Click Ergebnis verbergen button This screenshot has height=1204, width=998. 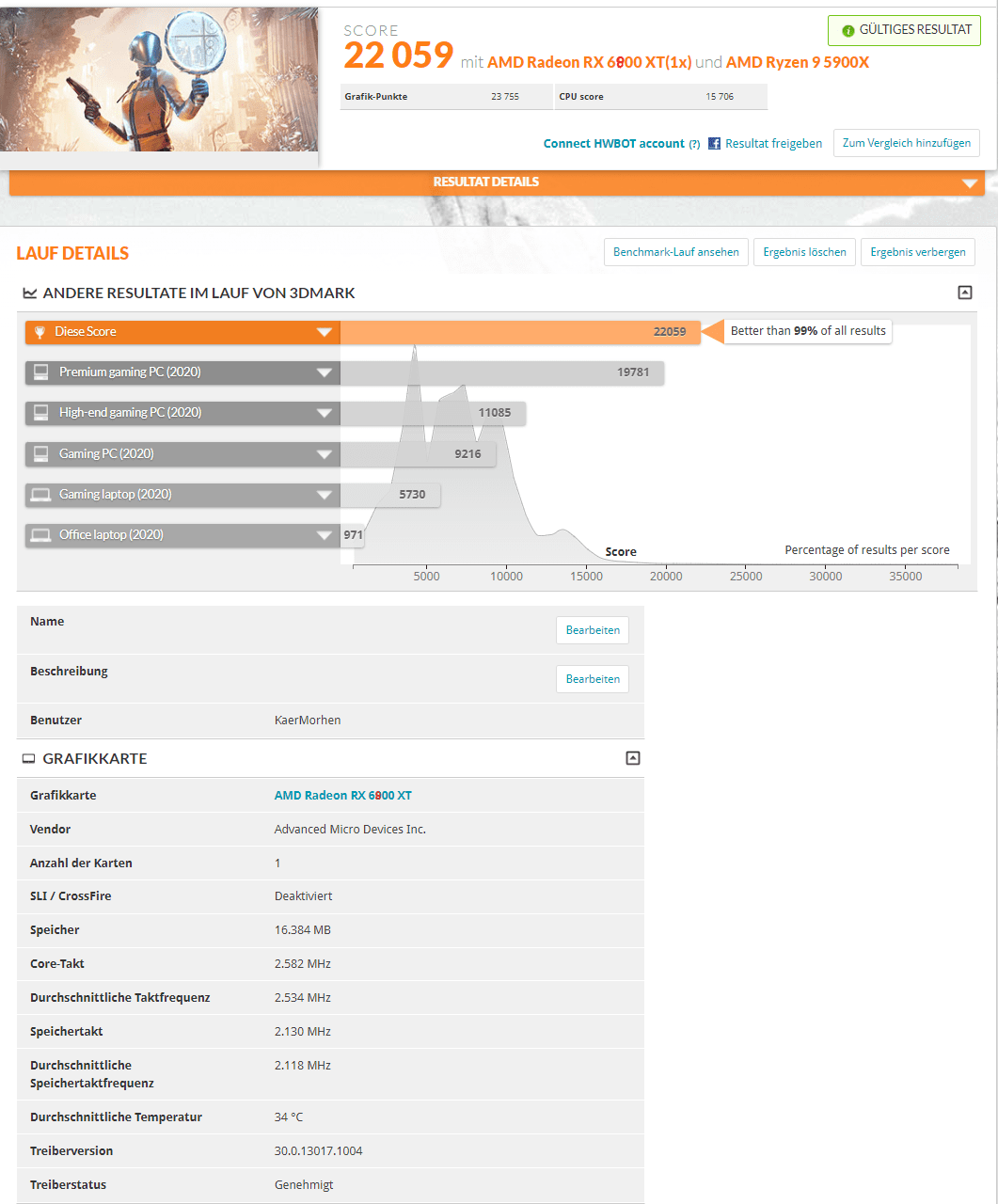click(x=918, y=252)
